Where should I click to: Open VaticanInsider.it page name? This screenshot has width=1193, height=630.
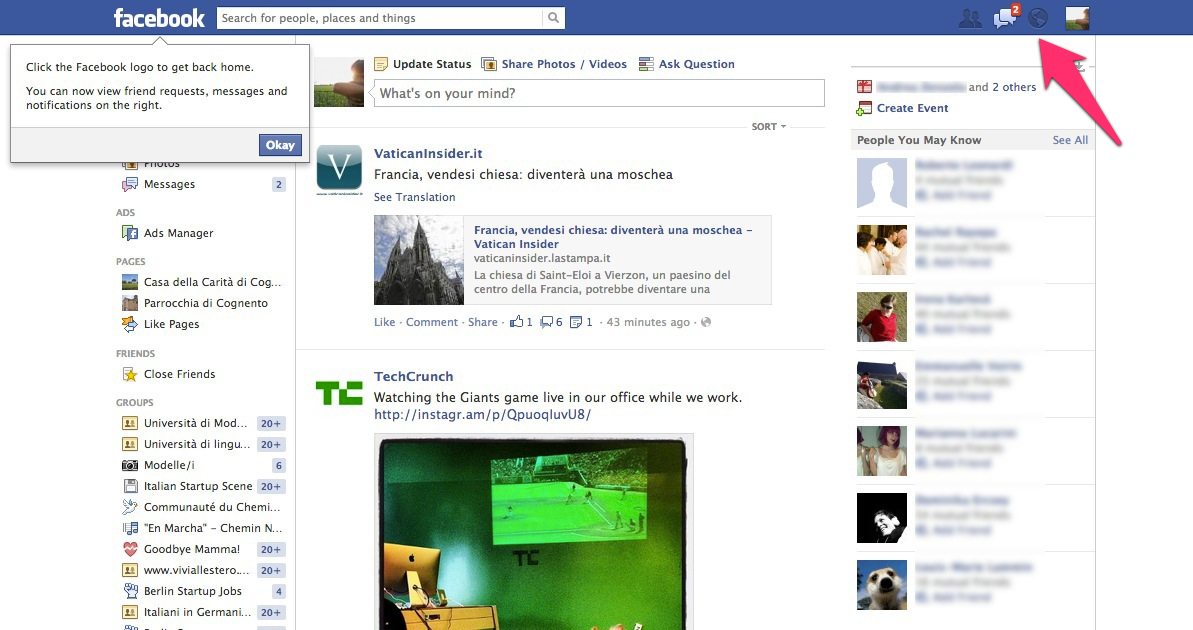coord(428,153)
